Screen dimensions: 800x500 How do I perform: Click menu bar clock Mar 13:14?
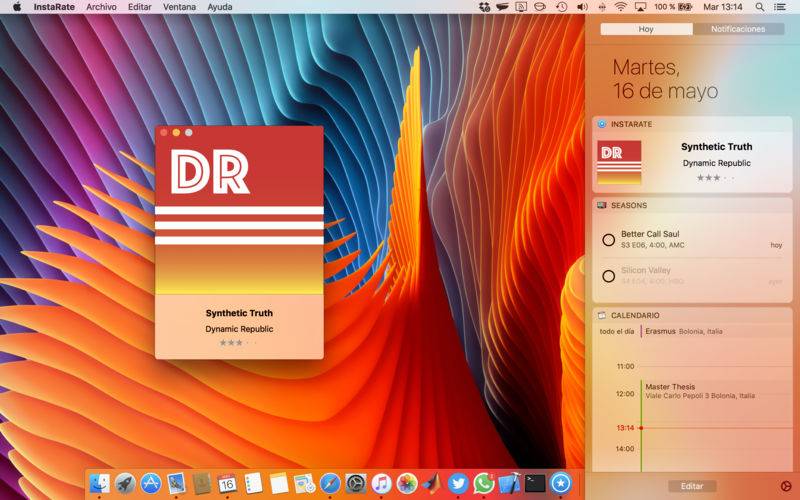coord(722,7)
